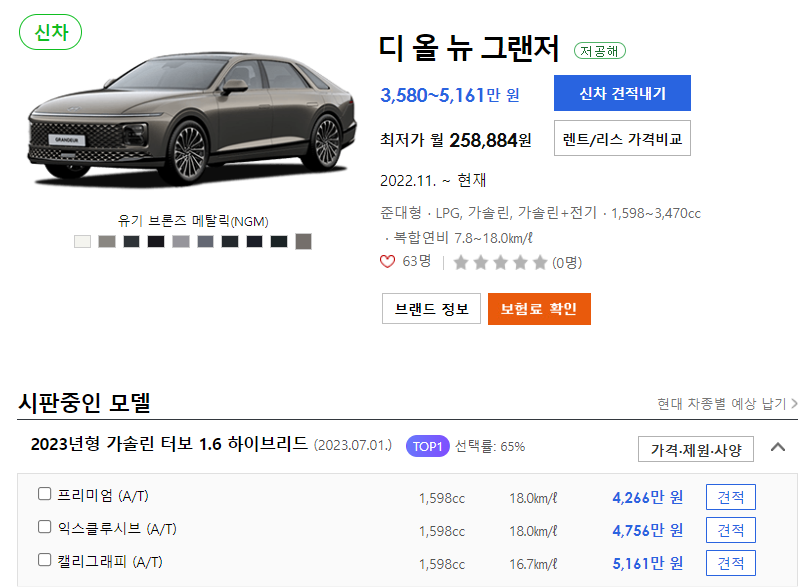808x588 pixels.
Task: Click the 디 올 뉴 그랜저 title
Action: [468, 49]
